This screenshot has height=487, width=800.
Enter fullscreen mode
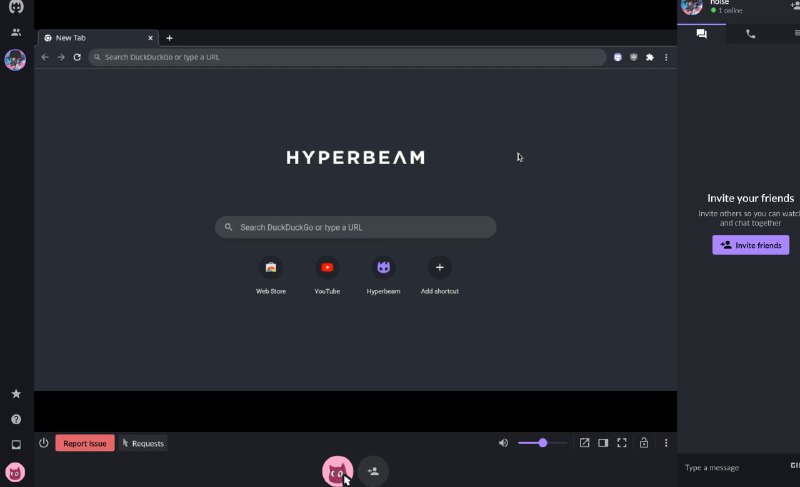(622, 443)
